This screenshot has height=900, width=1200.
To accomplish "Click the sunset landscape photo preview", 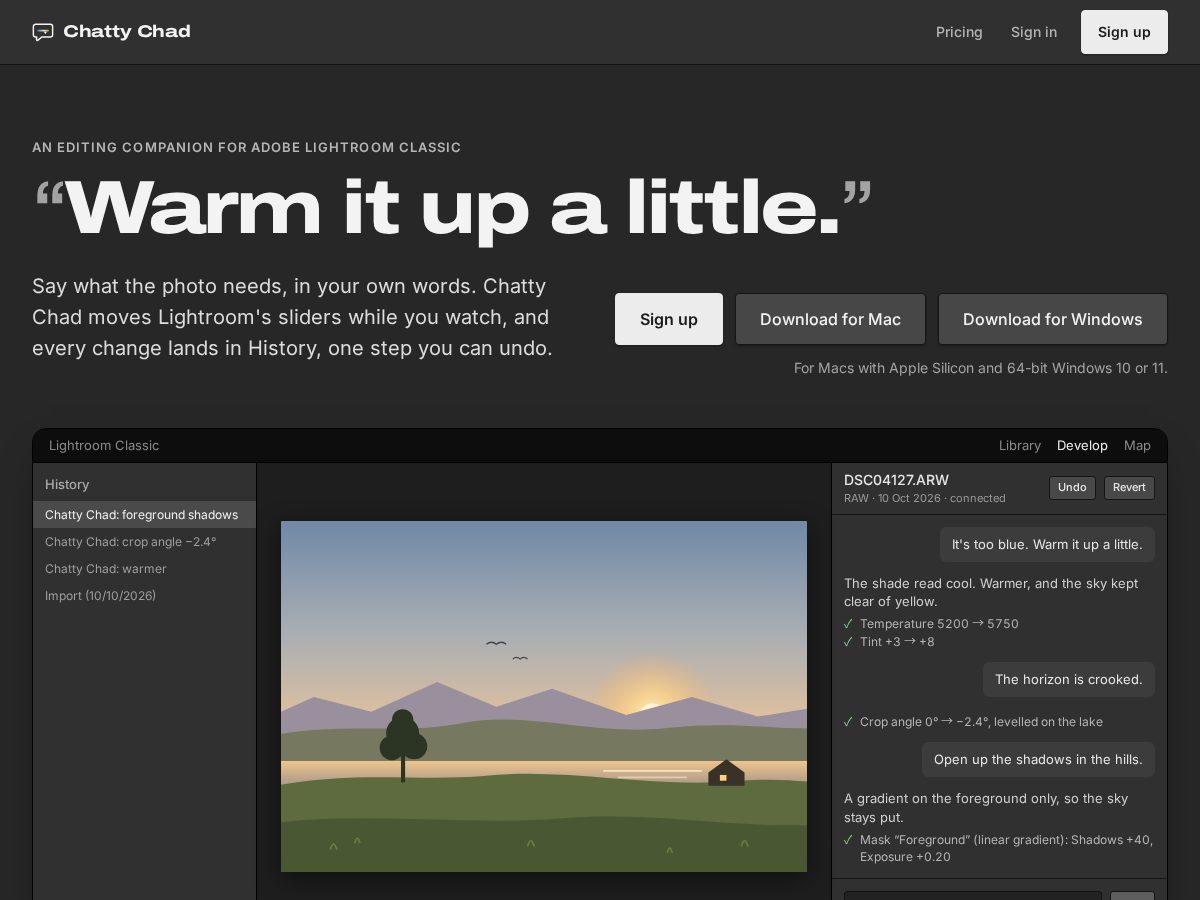I will [x=544, y=696].
